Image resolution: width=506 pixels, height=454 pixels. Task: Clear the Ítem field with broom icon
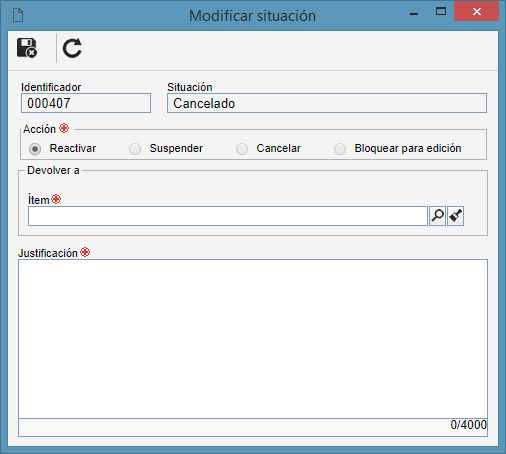point(455,216)
